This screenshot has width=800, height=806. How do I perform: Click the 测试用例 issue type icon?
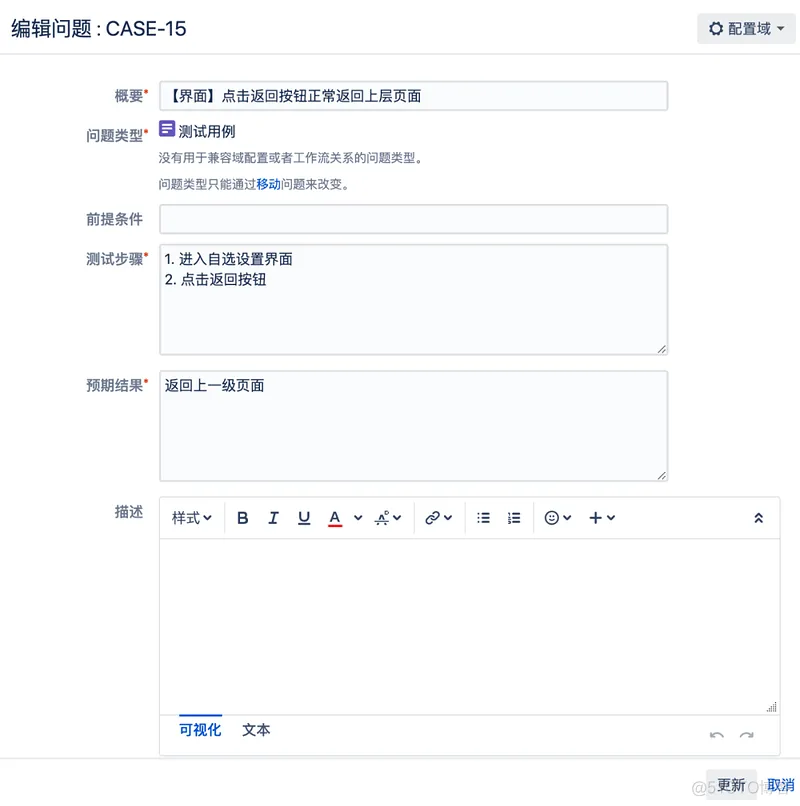[x=167, y=129]
